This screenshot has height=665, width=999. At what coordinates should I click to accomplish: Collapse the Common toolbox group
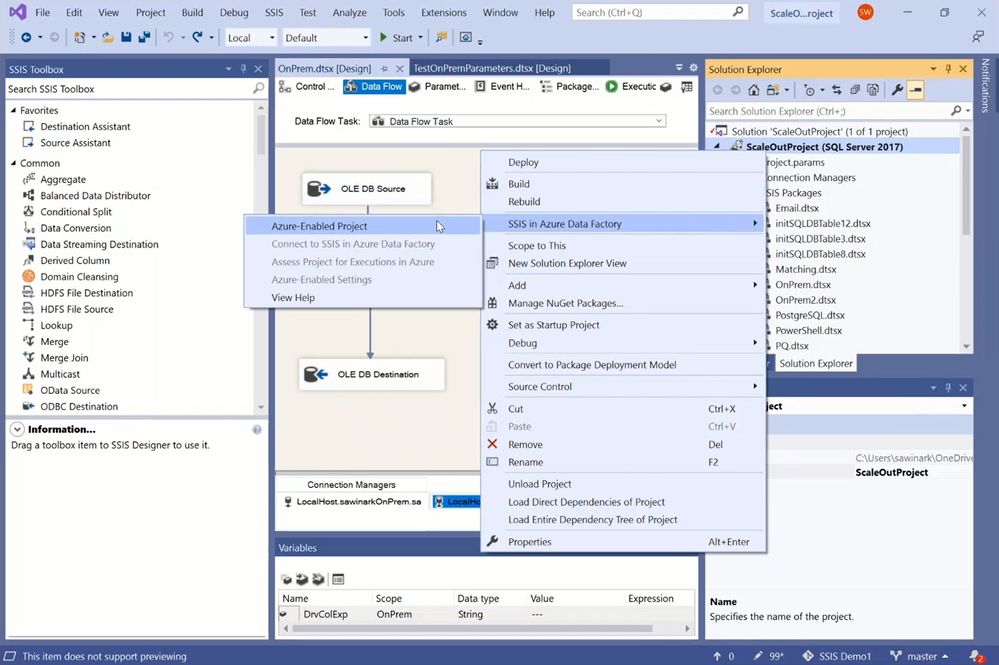point(13,163)
